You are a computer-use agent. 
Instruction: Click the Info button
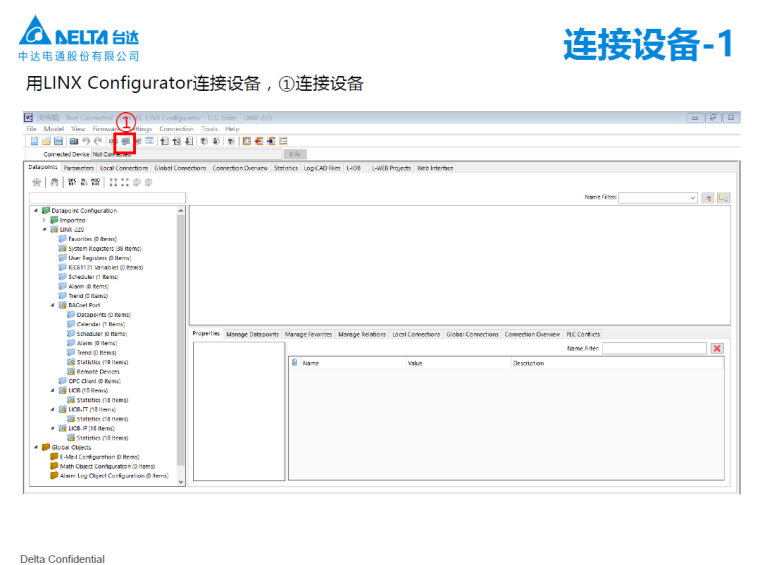[x=294, y=154]
